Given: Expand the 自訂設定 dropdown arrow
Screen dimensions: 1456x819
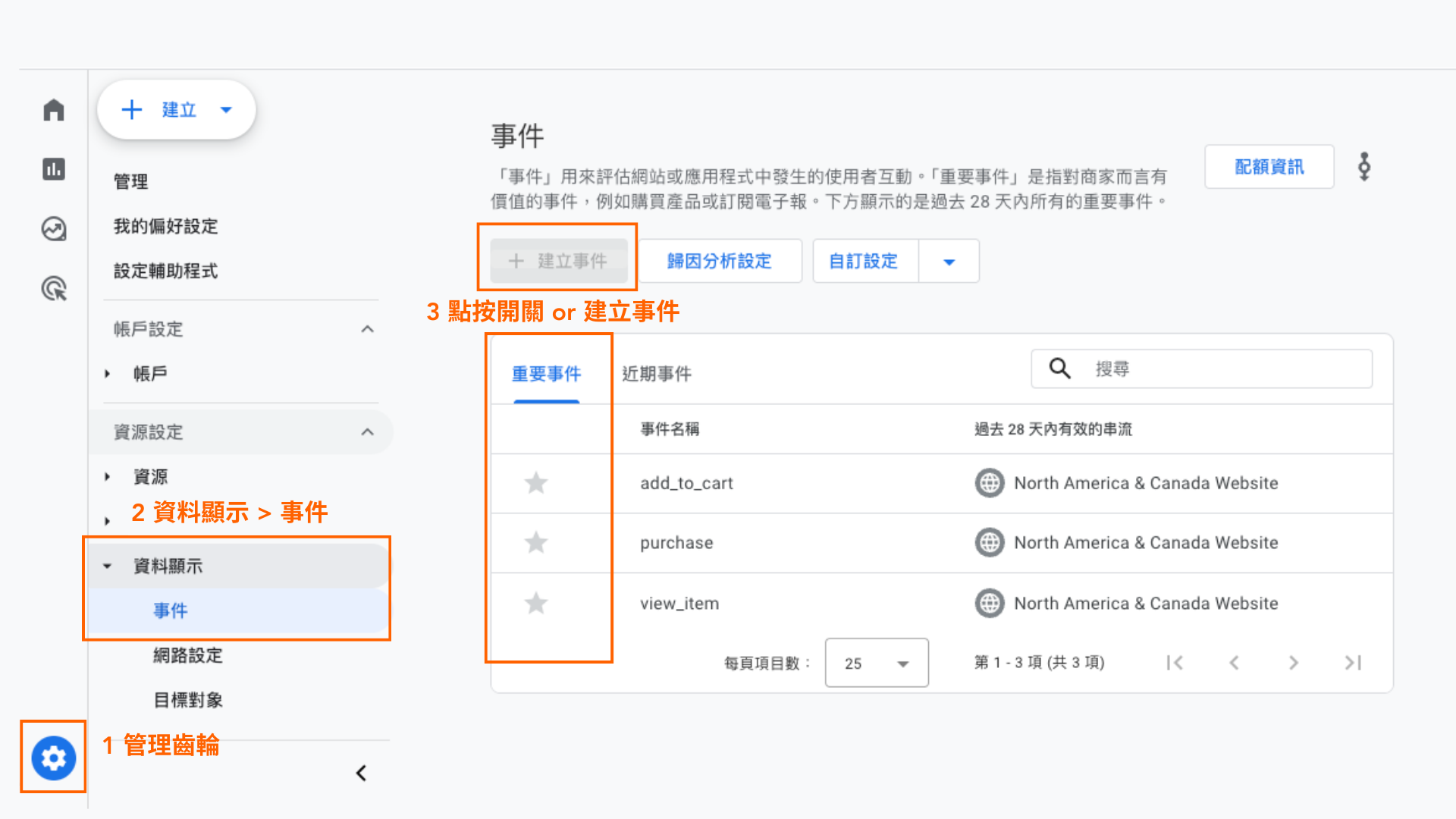Looking at the screenshot, I should 949,261.
